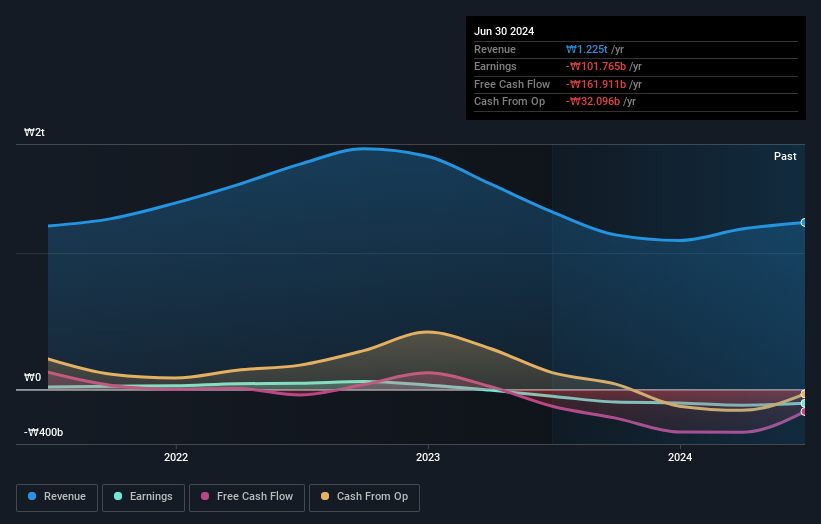Click the Cash From Op end marker
The width and height of the screenshot is (821, 524).
pyautogui.click(x=804, y=394)
